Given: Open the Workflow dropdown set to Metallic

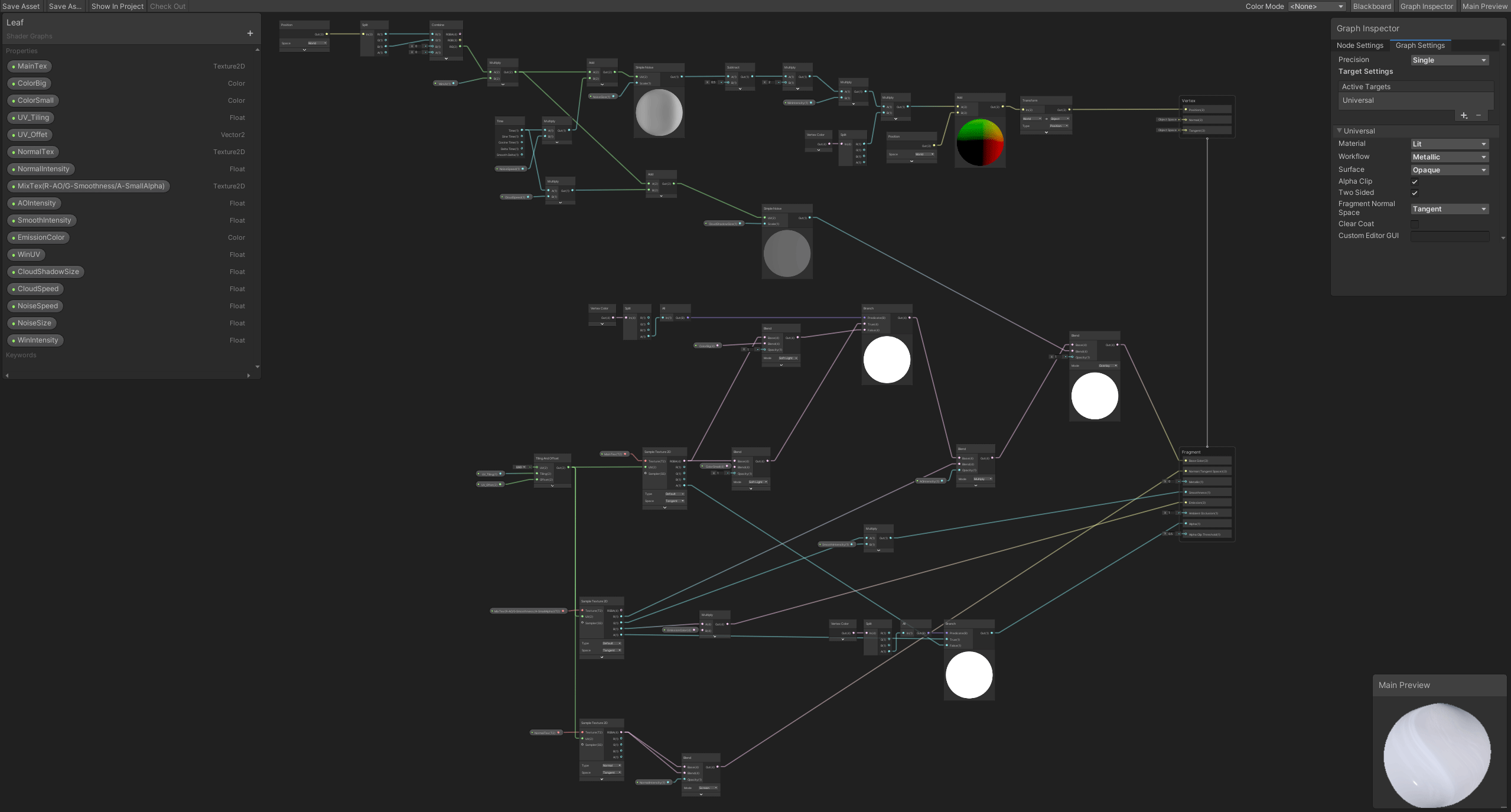Looking at the screenshot, I should (1450, 157).
